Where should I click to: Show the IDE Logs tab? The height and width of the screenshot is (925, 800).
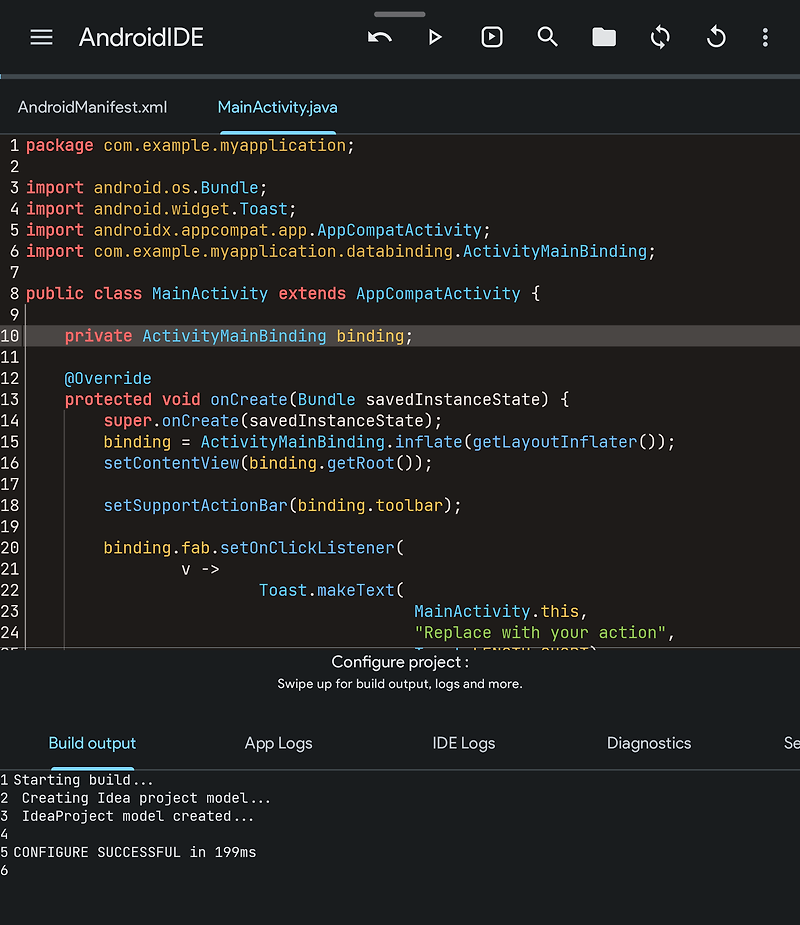coord(464,743)
